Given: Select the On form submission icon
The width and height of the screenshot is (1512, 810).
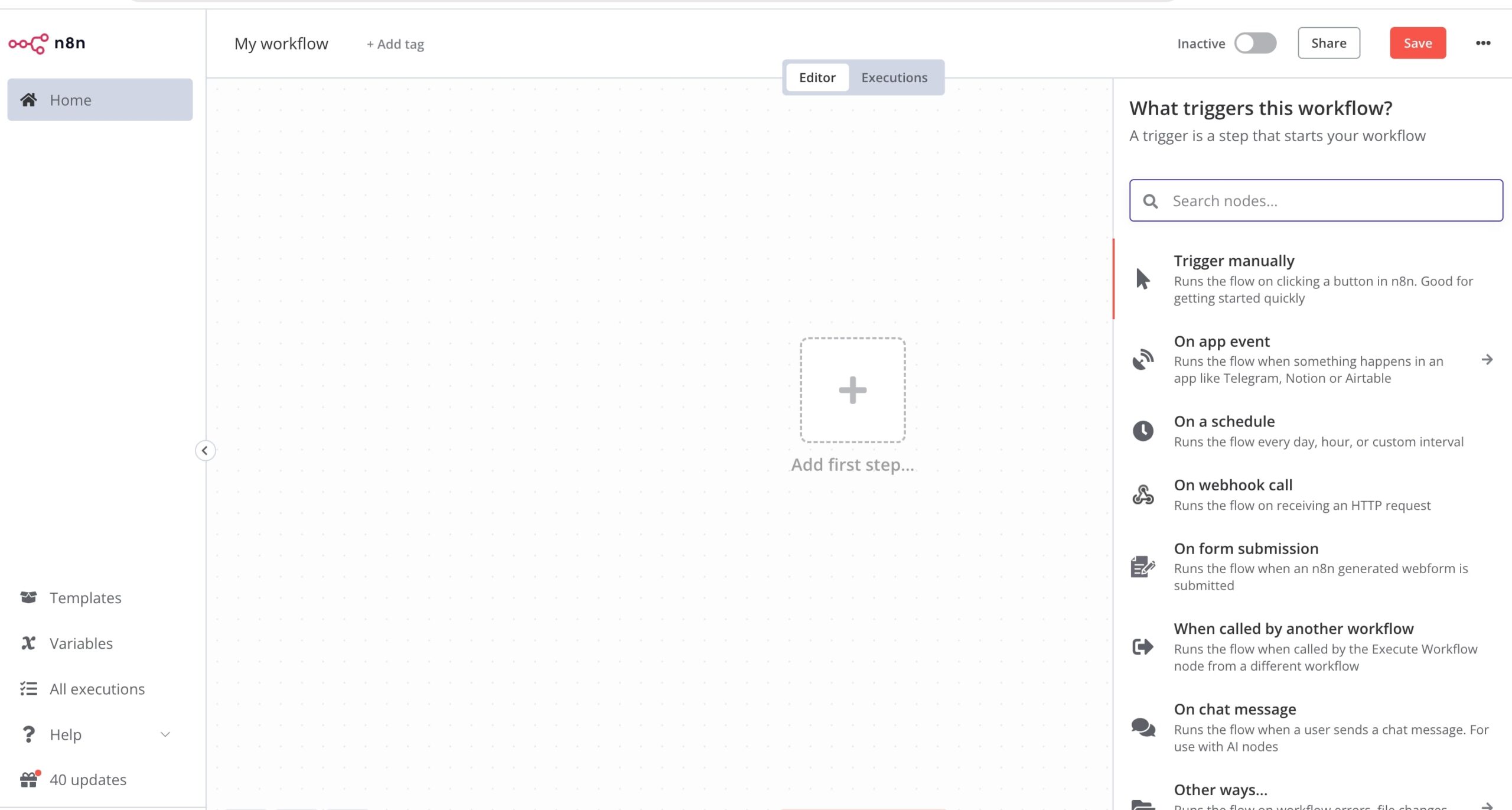Looking at the screenshot, I should click(x=1143, y=566).
